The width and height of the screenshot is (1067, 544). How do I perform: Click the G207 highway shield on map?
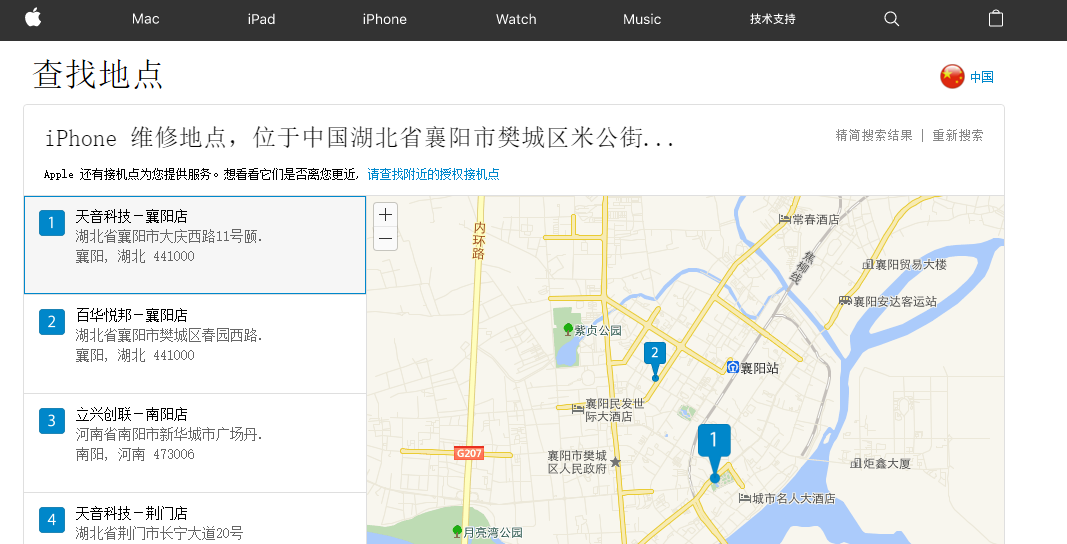click(469, 453)
